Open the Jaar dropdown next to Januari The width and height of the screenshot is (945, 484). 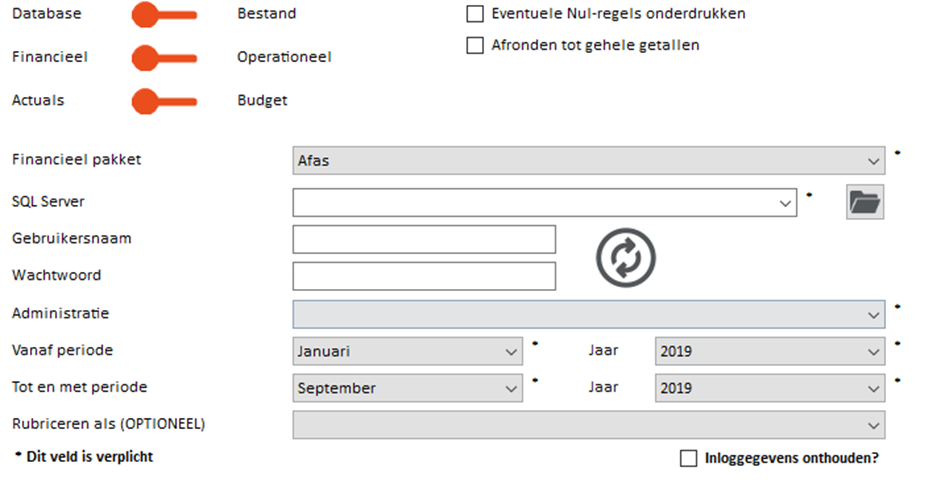tap(770, 351)
